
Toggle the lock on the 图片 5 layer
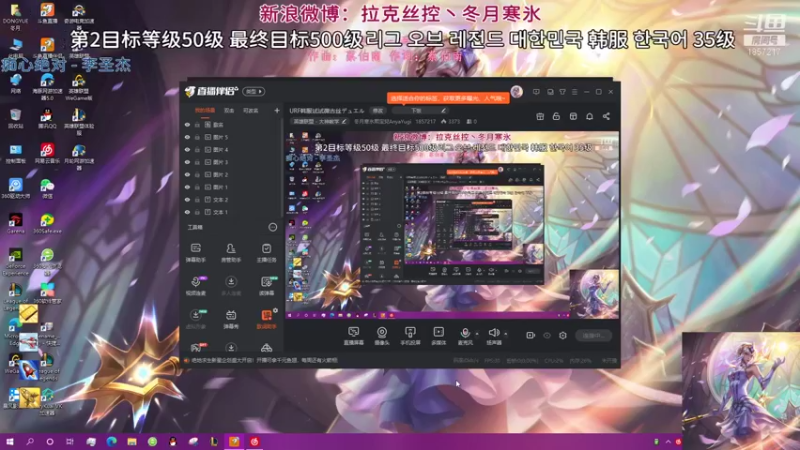pos(197,137)
